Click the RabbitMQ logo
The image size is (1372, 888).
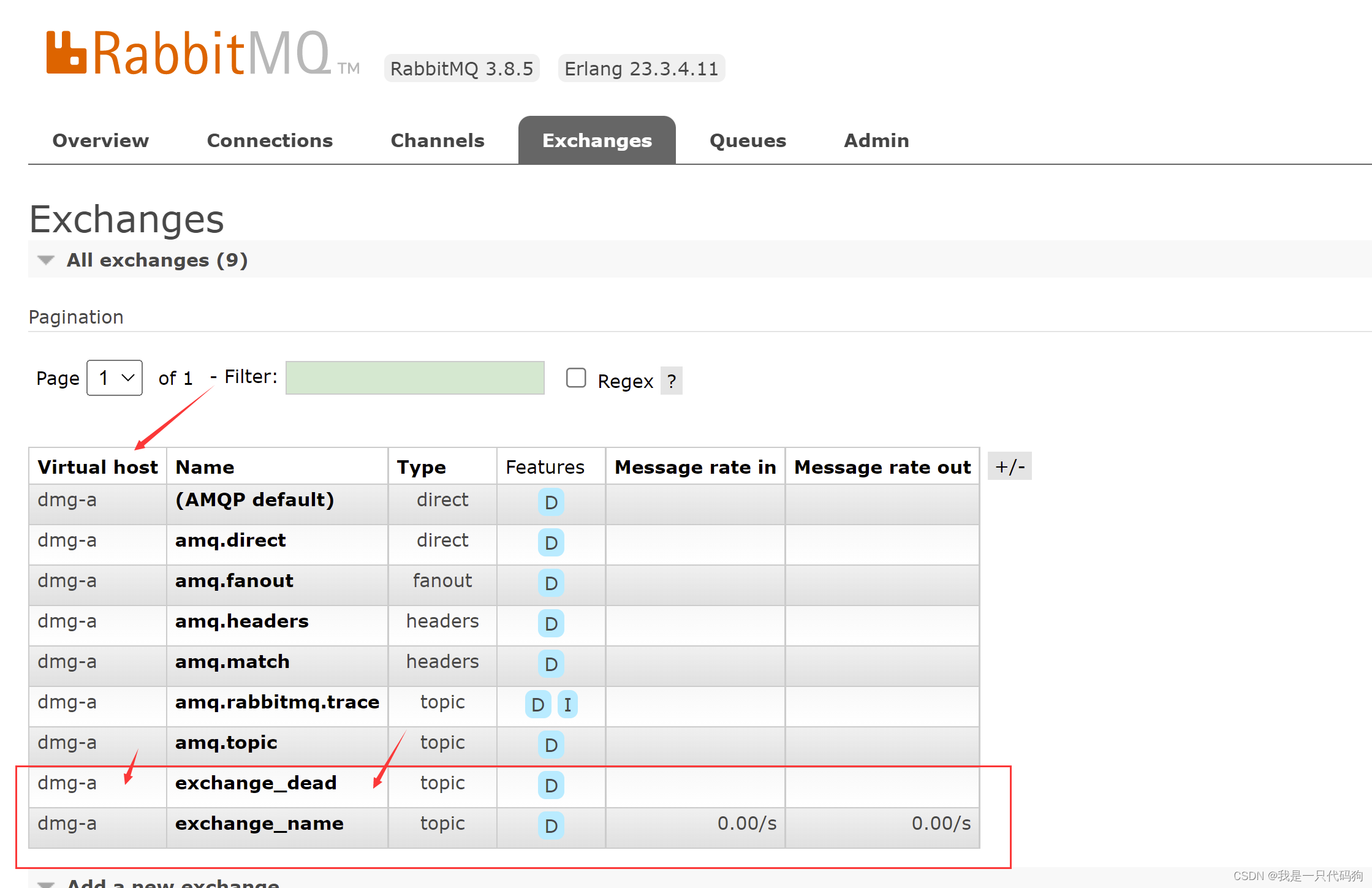[202, 53]
